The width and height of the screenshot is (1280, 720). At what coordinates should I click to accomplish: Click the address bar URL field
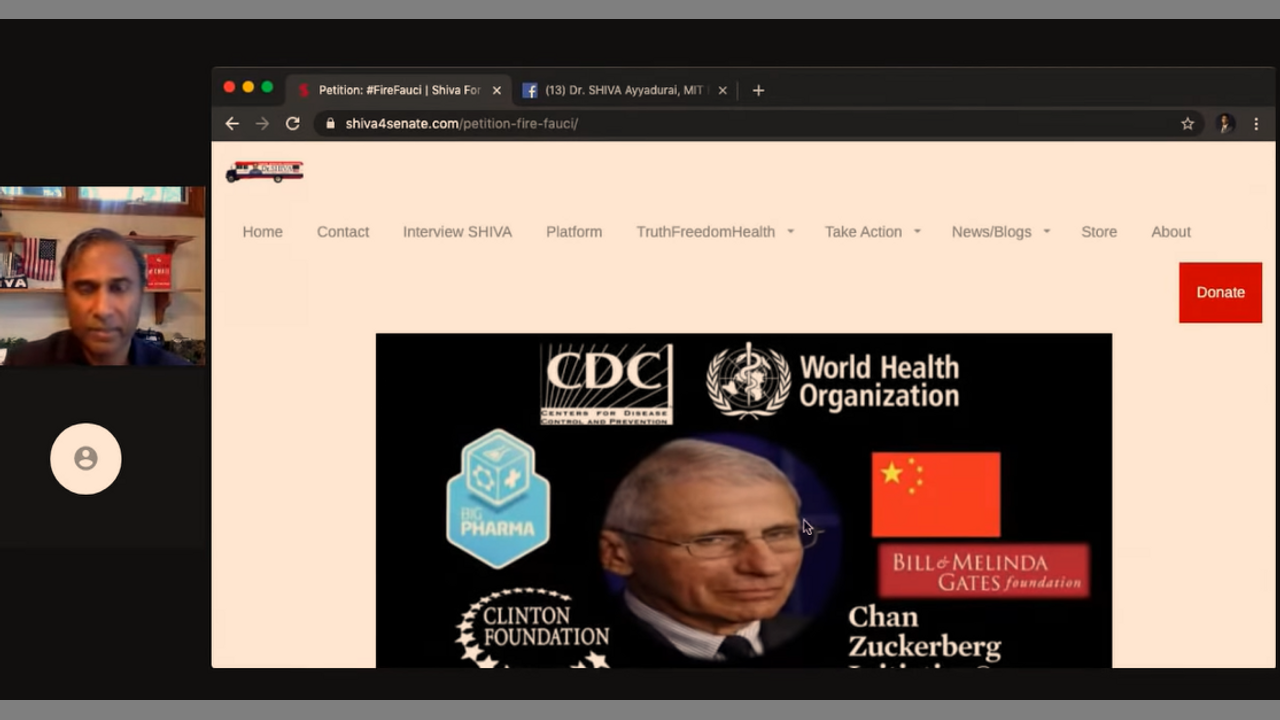click(700, 123)
